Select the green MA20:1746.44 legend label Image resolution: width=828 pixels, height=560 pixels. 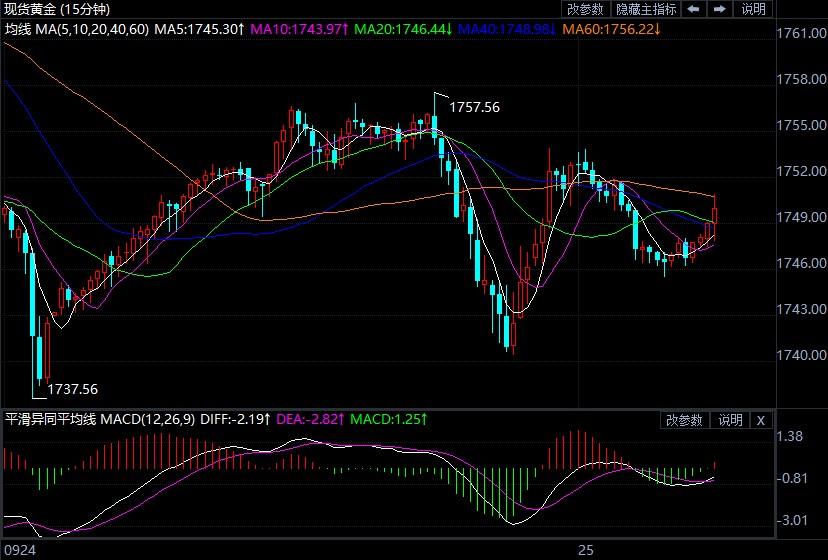coord(403,29)
